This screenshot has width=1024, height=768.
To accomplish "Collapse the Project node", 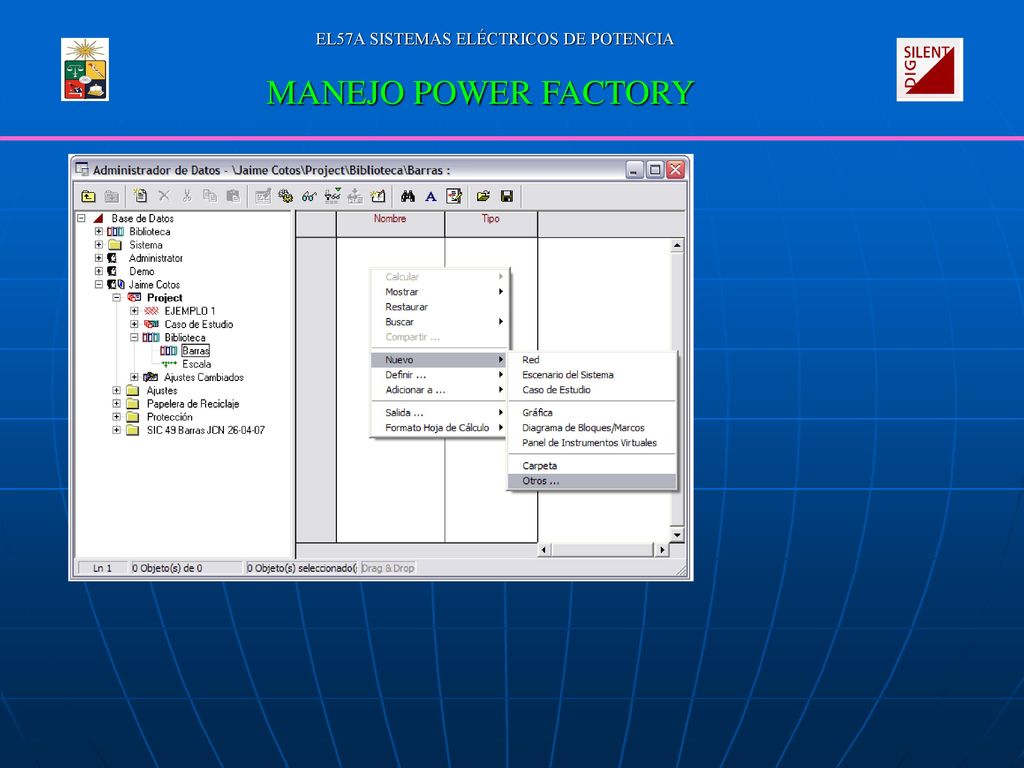I will coord(116,298).
